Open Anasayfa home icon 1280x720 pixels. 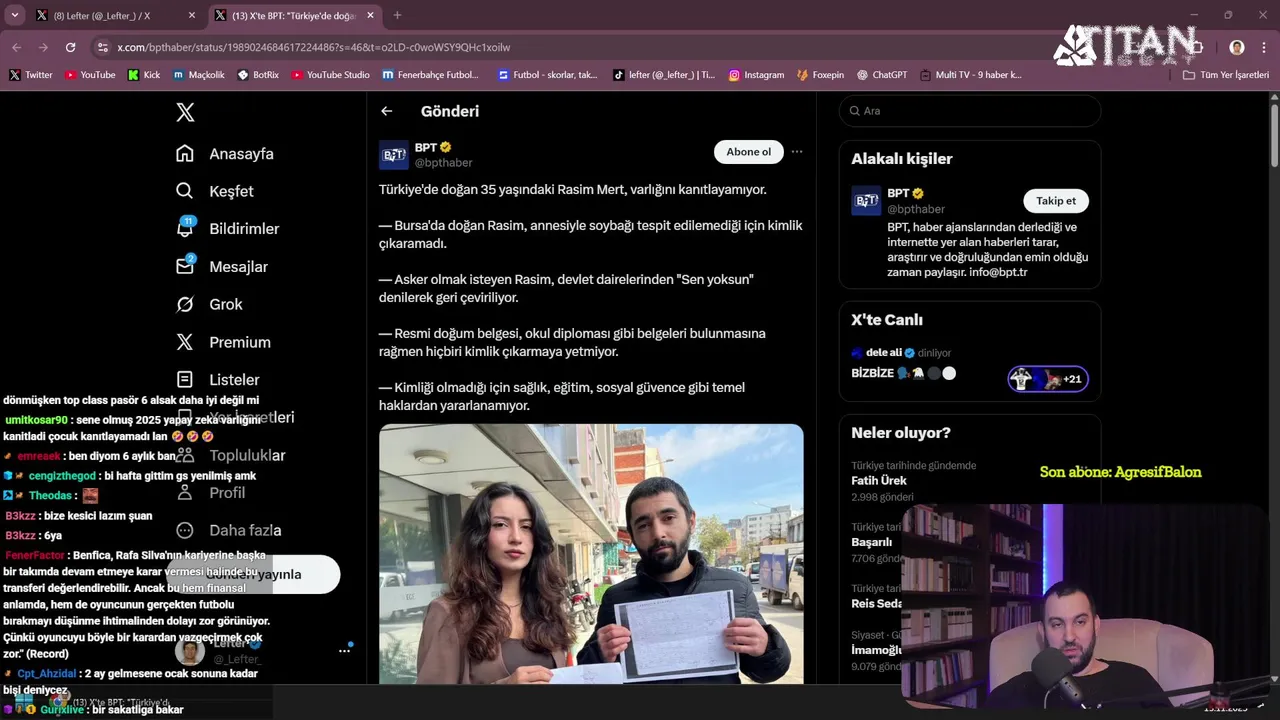coord(185,153)
